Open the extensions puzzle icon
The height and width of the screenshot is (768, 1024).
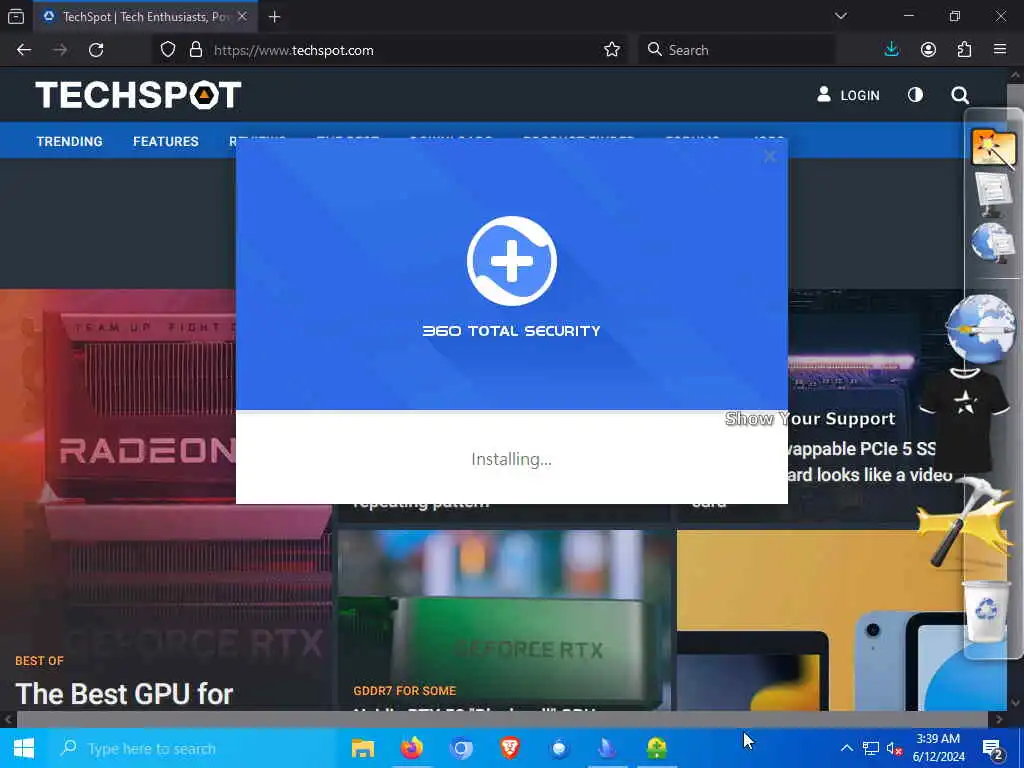point(964,50)
